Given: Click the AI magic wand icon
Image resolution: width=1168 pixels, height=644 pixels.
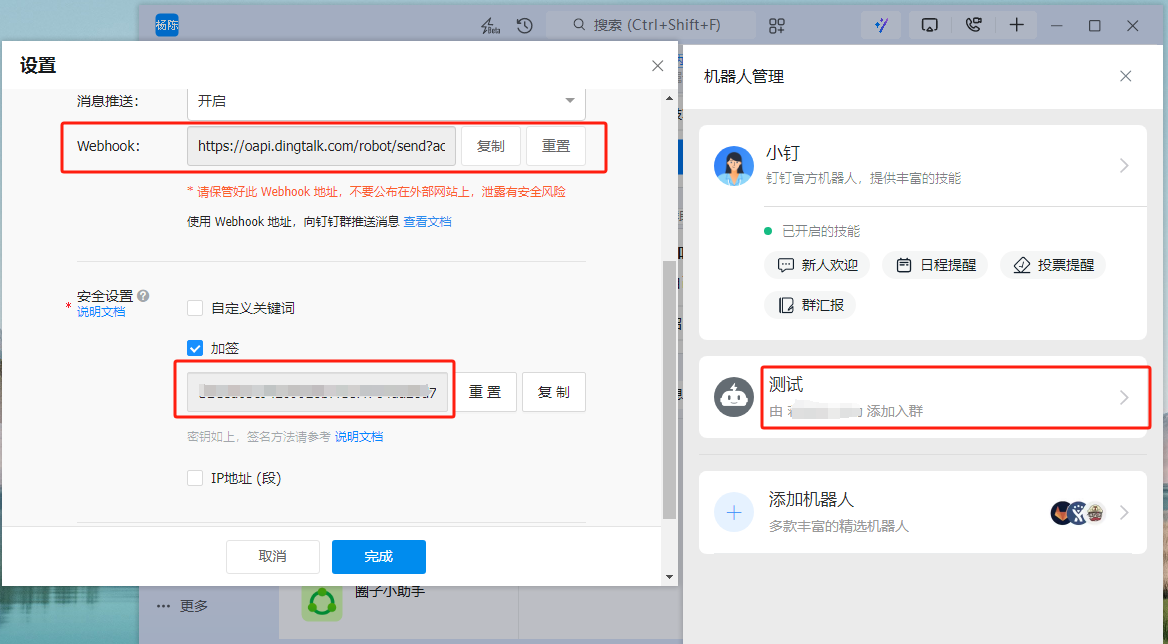Looking at the screenshot, I should [x=881, y=25].
